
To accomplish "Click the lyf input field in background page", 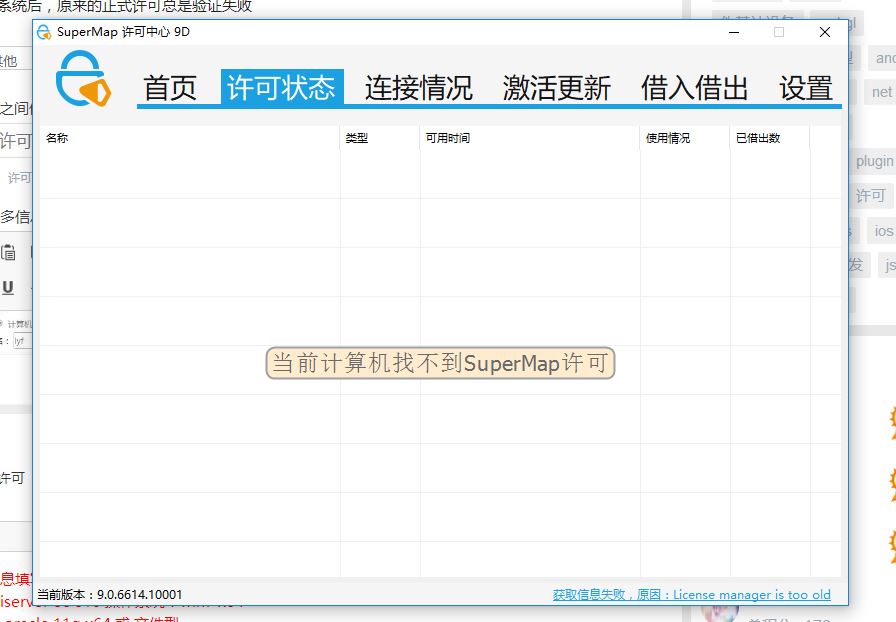I will (x=22, y=341).
